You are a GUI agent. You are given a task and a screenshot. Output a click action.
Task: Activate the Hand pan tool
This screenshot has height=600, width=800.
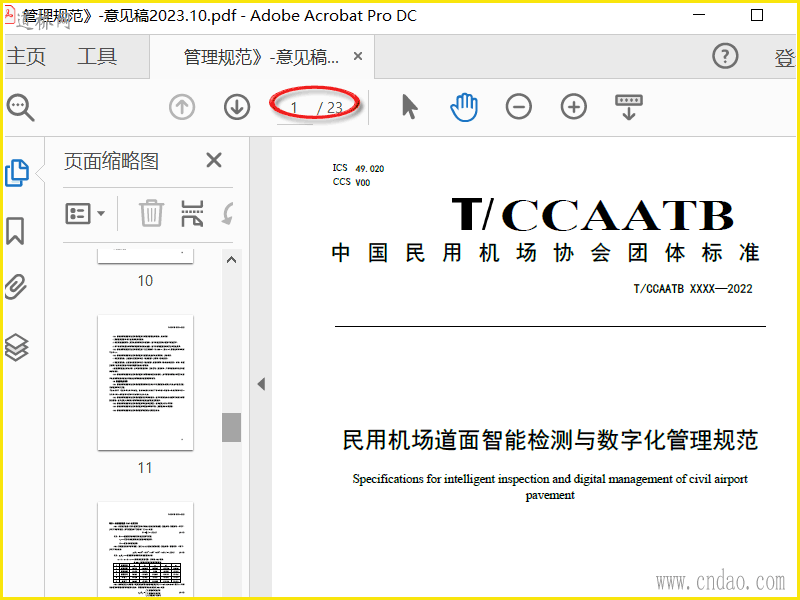464,107
